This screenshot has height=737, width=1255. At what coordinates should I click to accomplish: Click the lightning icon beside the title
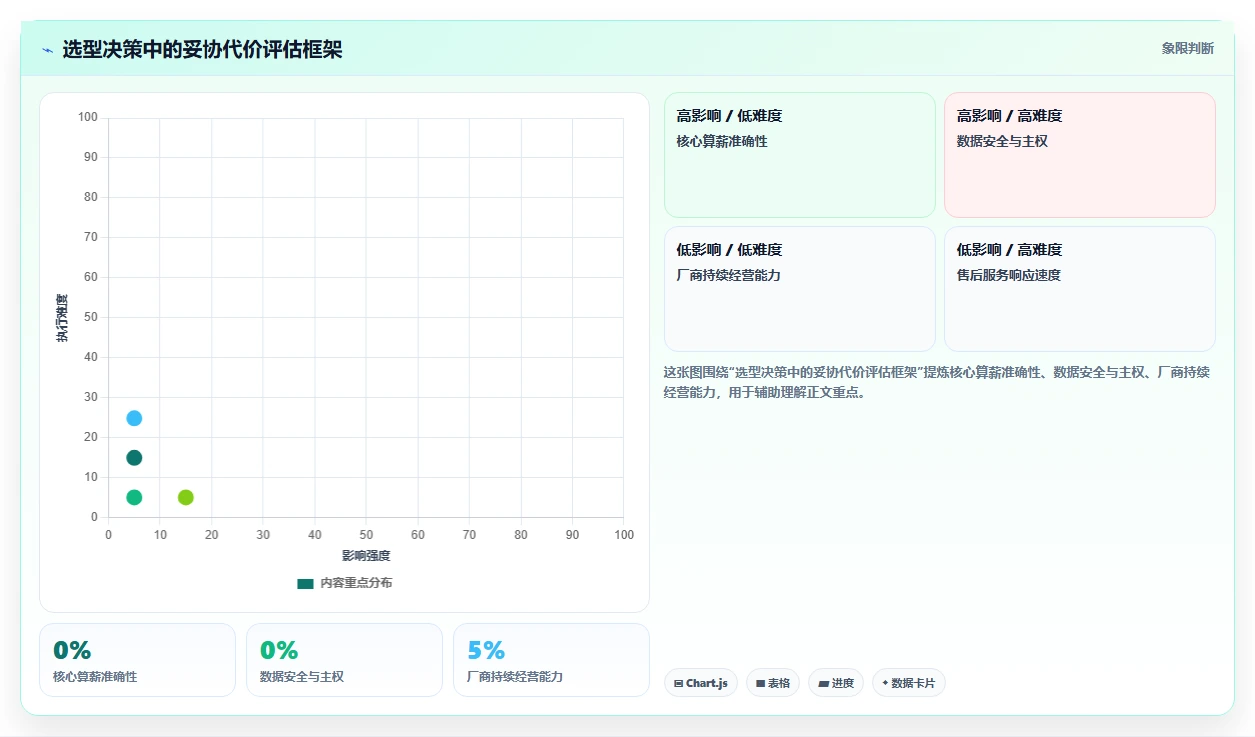[48, 50]
